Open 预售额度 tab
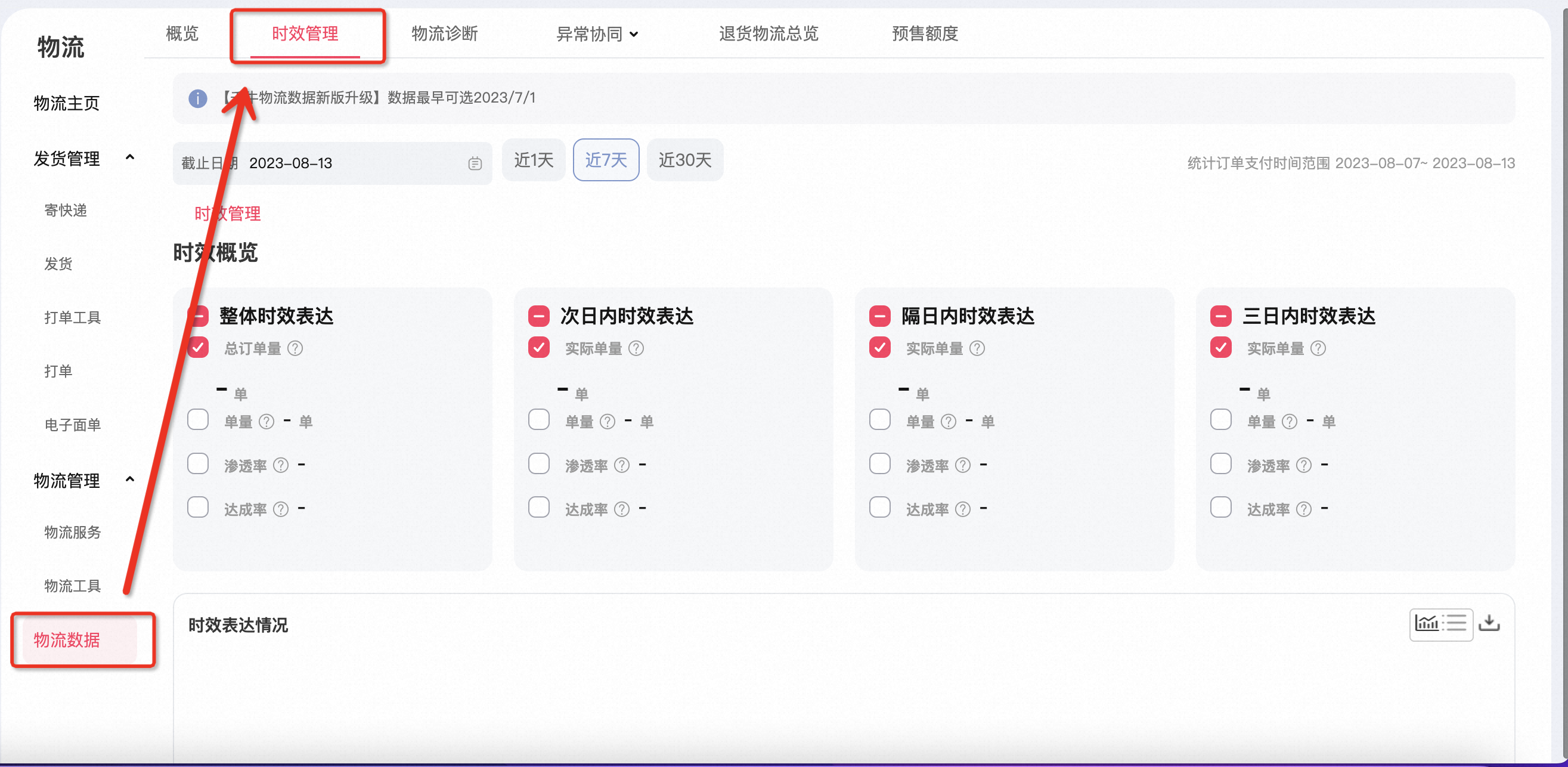The image size is (1568, 767). click(925, 33)
